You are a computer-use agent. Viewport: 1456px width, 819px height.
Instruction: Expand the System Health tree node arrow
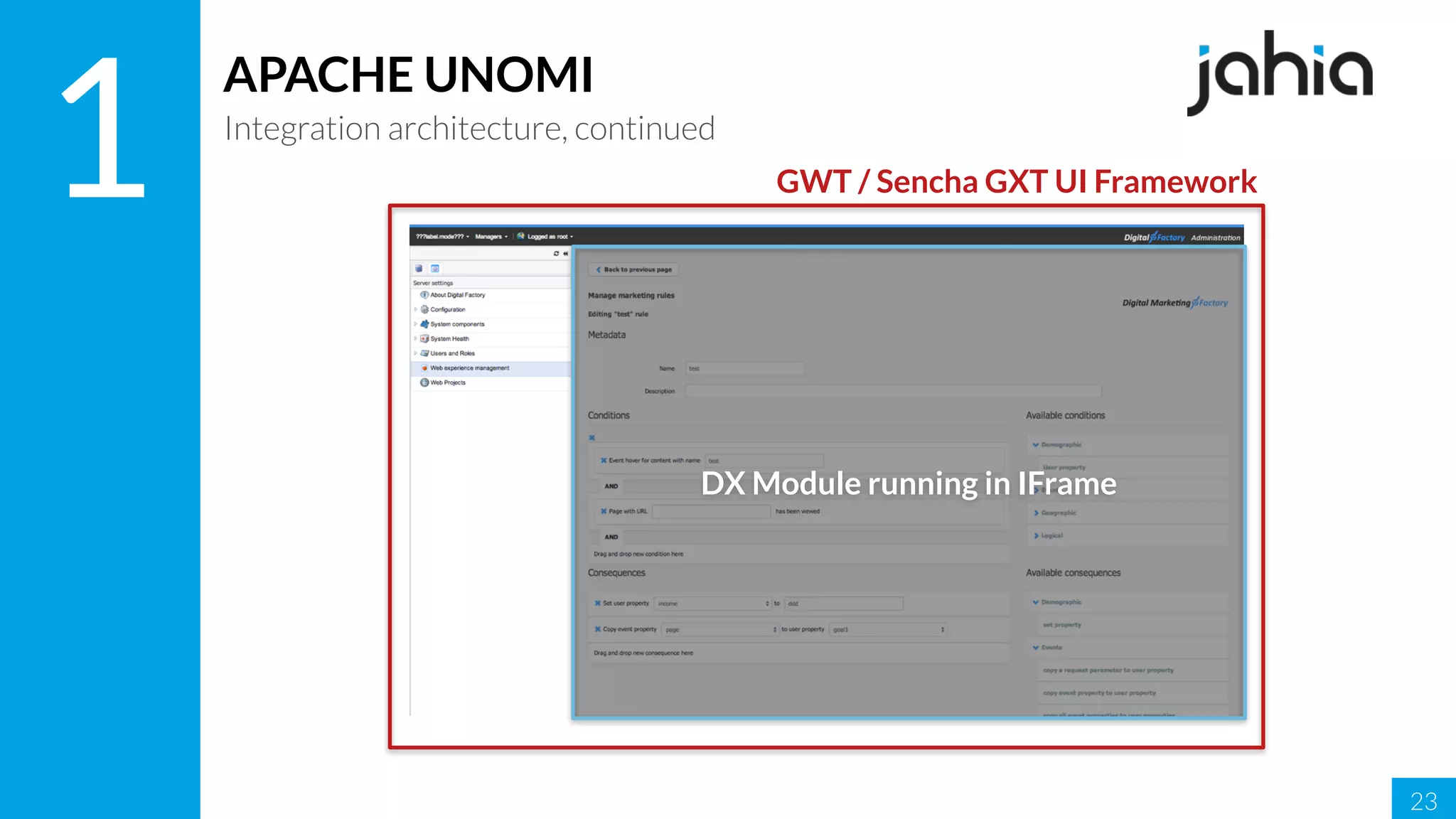pyautogui.click(x=416, y=339)
